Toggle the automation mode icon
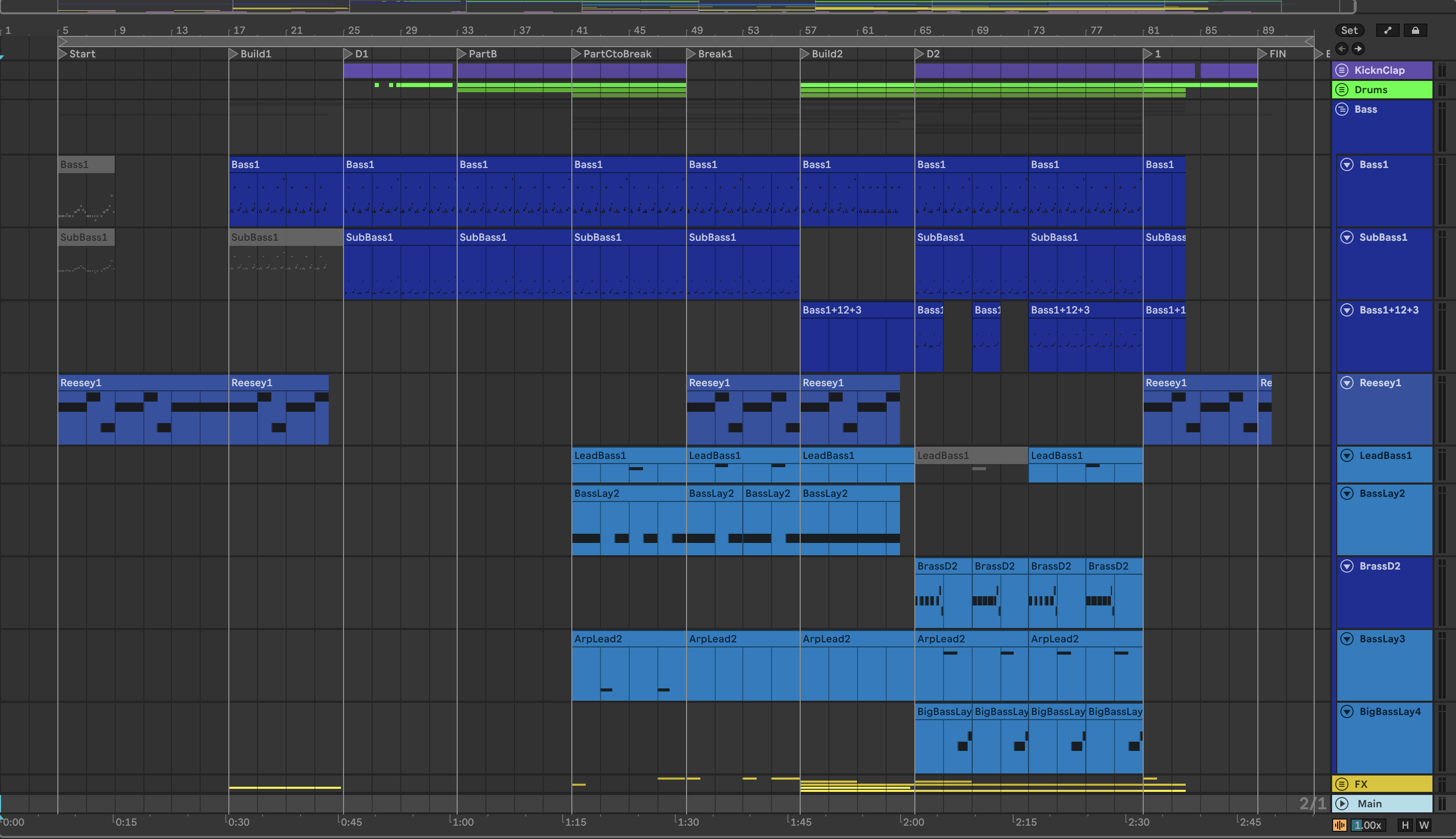The height and width of the screenshot is (839, 1456). point(1387,31)
